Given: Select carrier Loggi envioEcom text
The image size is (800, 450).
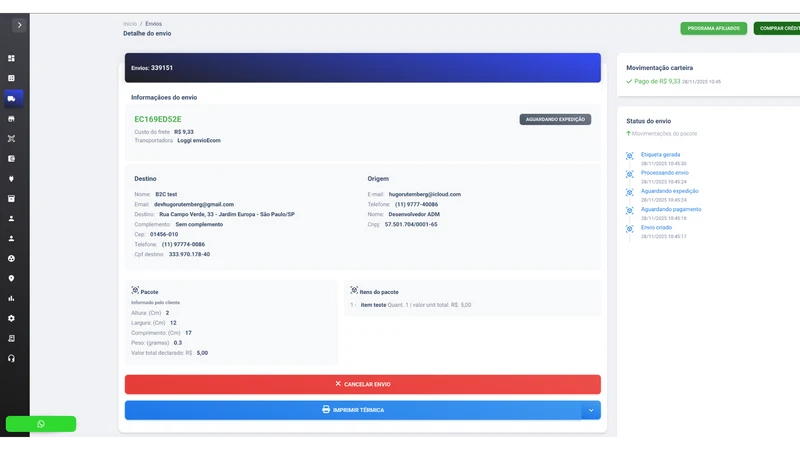Looking at the screenshot, I should (x=199, y=141).
